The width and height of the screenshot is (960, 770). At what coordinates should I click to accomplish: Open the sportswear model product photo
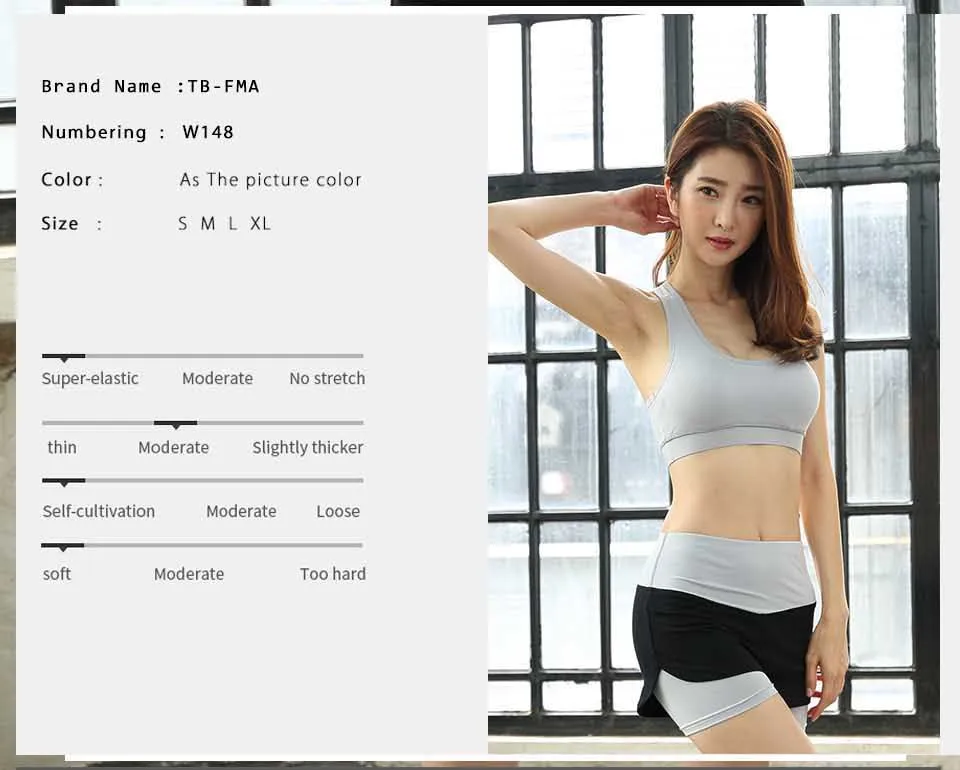click(x=713, y=384)
